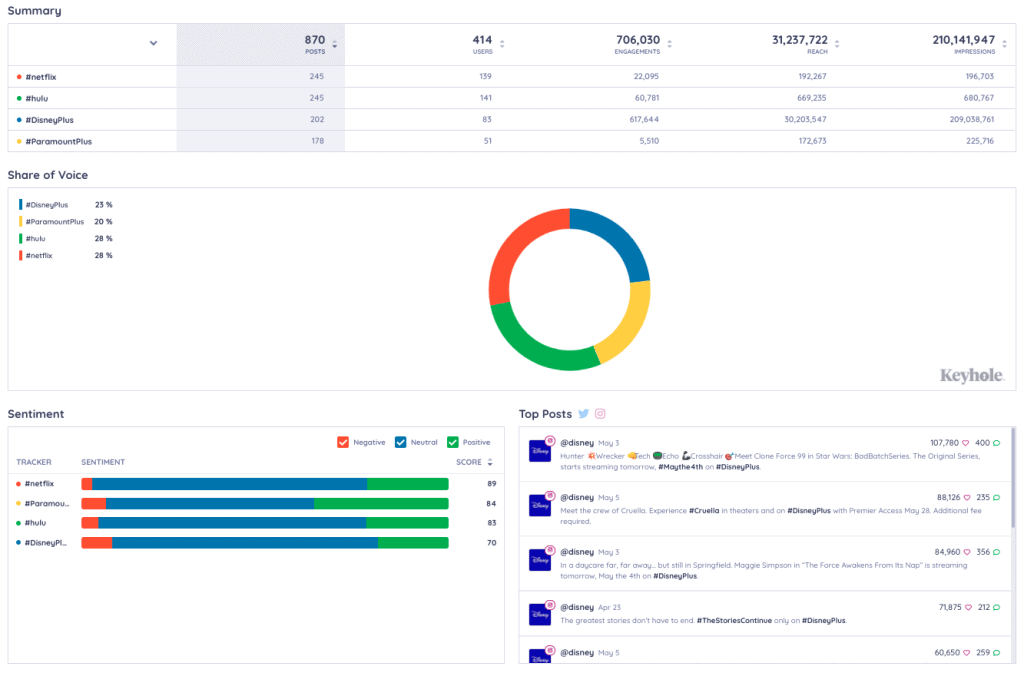Open #TheStoriesContinue hashtag link
The height and width of the screenshot is (673, 1024).
[734, 620]
